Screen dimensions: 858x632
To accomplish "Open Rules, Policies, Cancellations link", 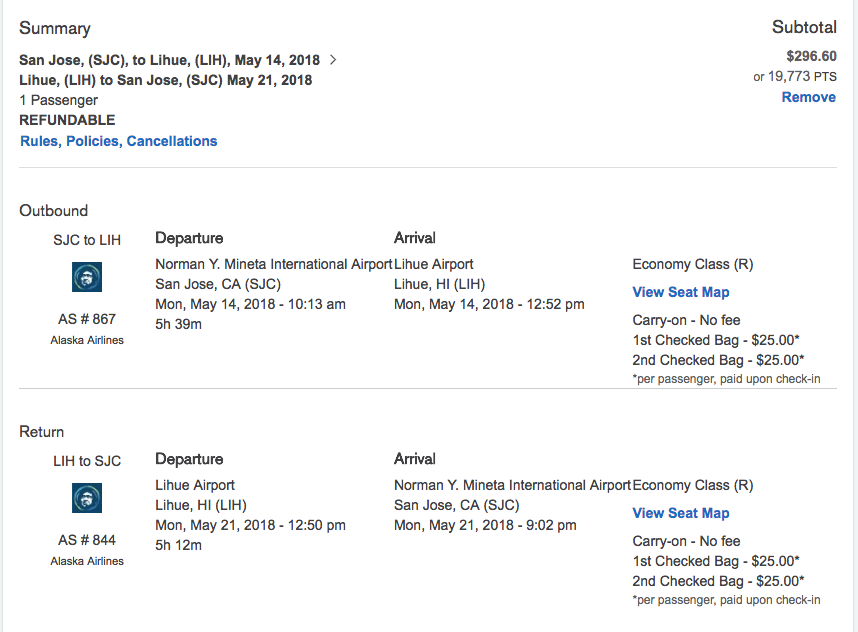I will [118, 141].
